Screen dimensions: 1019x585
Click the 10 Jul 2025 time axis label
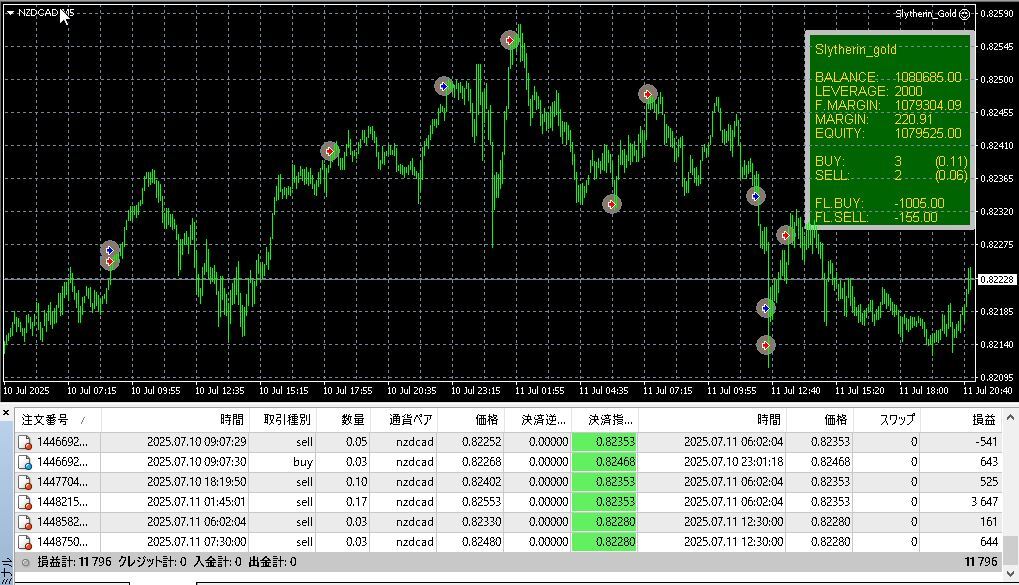[x=26, y=391]
